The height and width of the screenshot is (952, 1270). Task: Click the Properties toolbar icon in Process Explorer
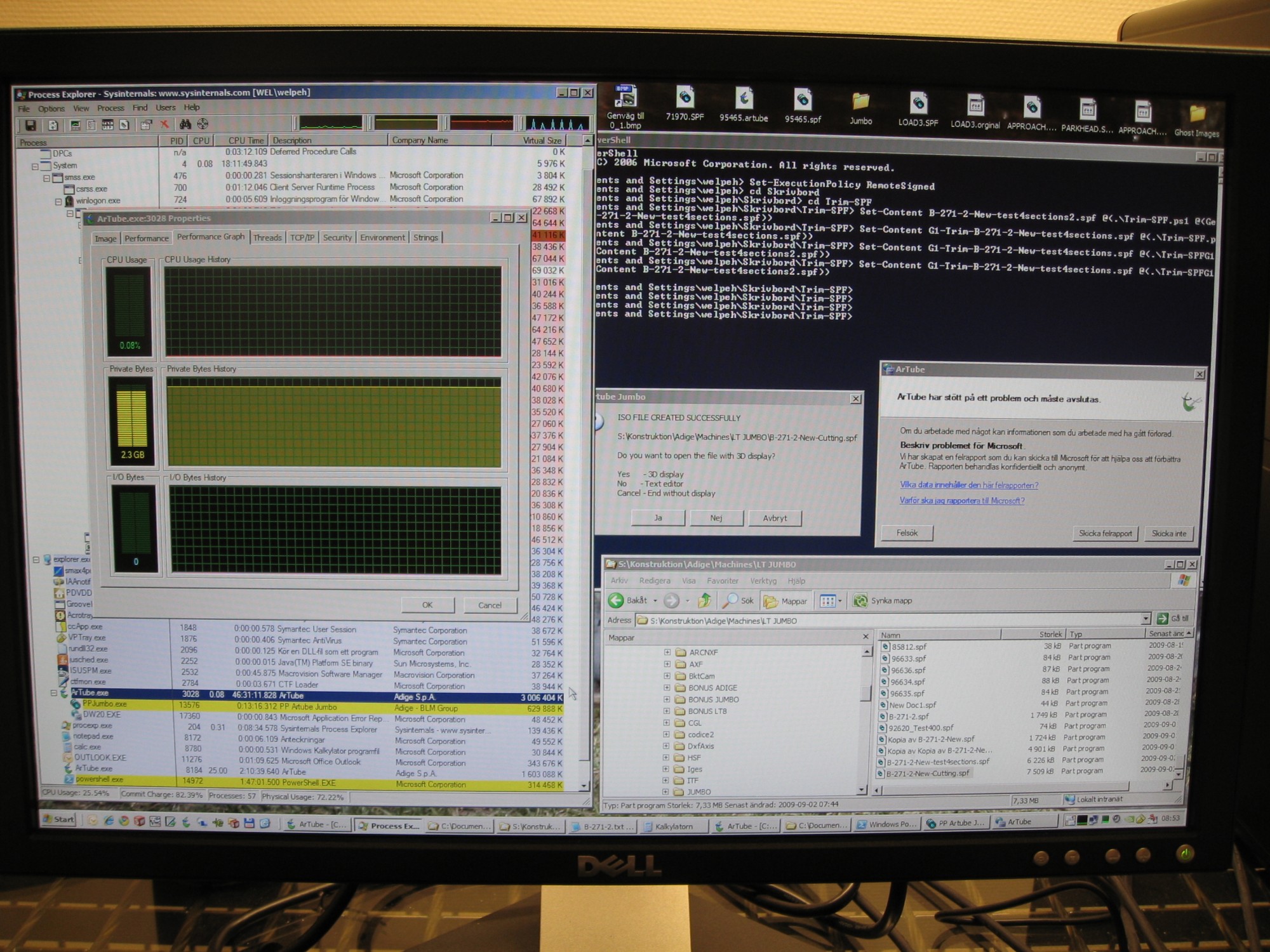pyautogui.click(x=146, y=125)
